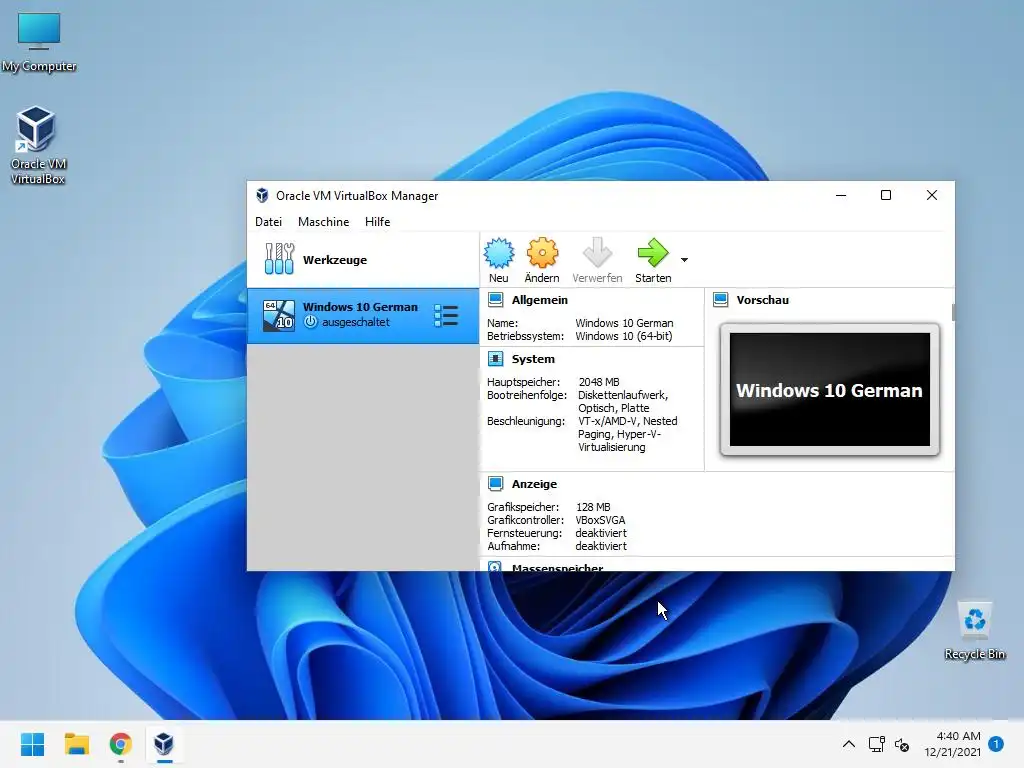Click the Windows 10 German preview thumbnail
1024x768 pixels.
(x=829, y=389)
